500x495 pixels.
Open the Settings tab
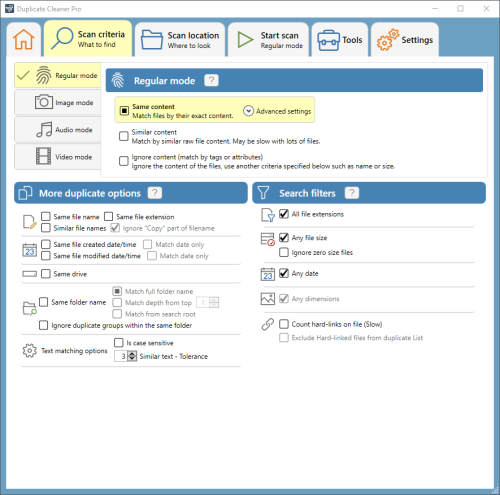tap(405, 39)
